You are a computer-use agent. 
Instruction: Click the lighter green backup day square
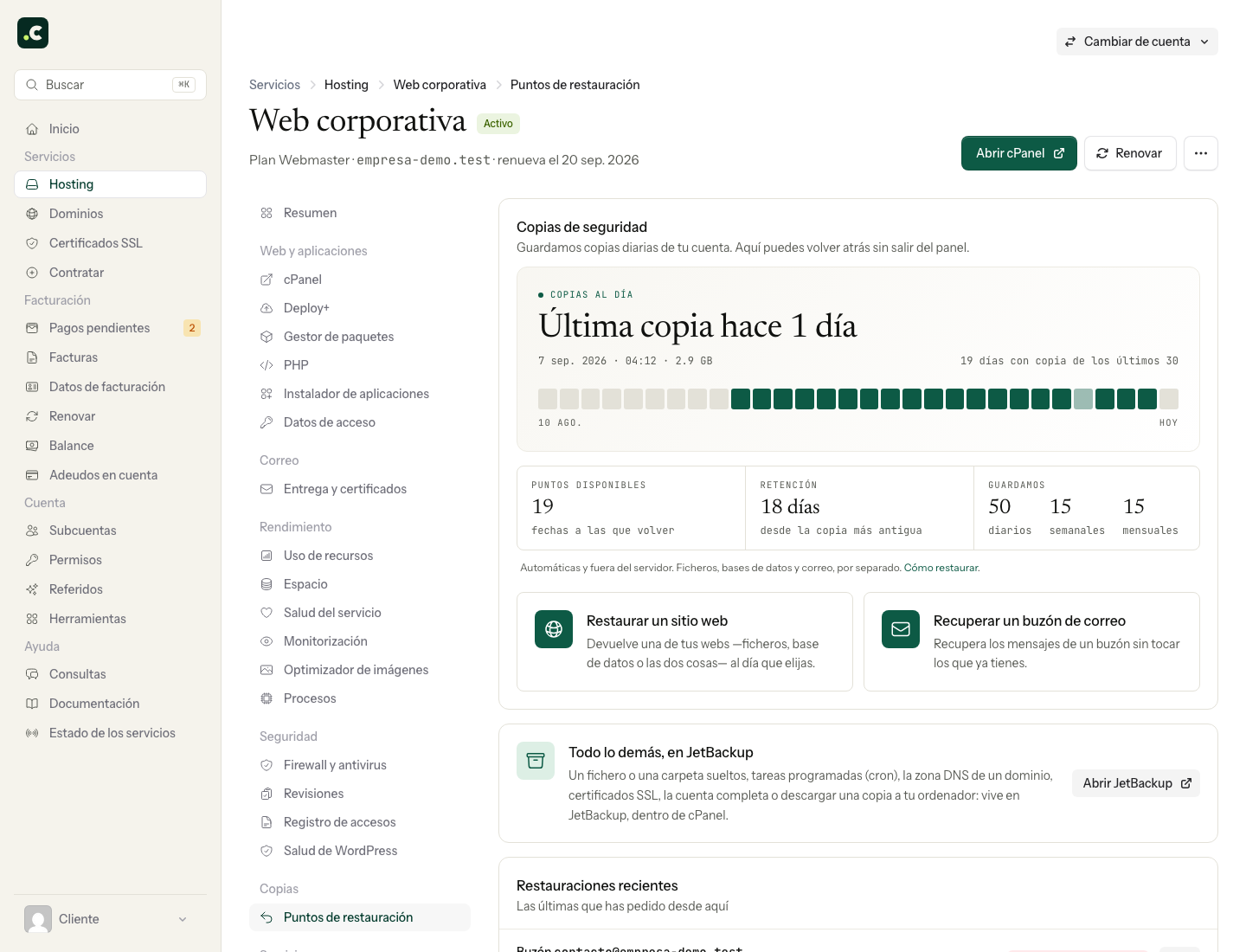click(1083, 399)
